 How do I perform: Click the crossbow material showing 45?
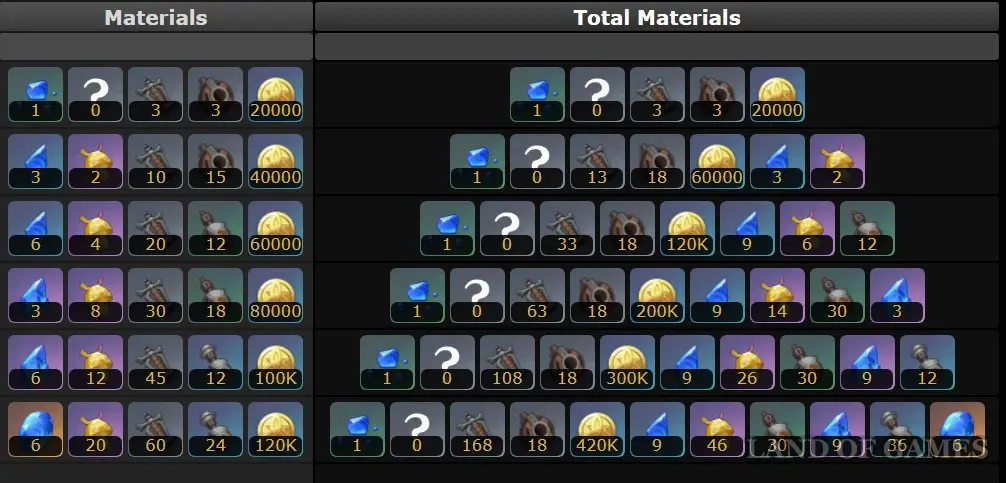(155, 362)
